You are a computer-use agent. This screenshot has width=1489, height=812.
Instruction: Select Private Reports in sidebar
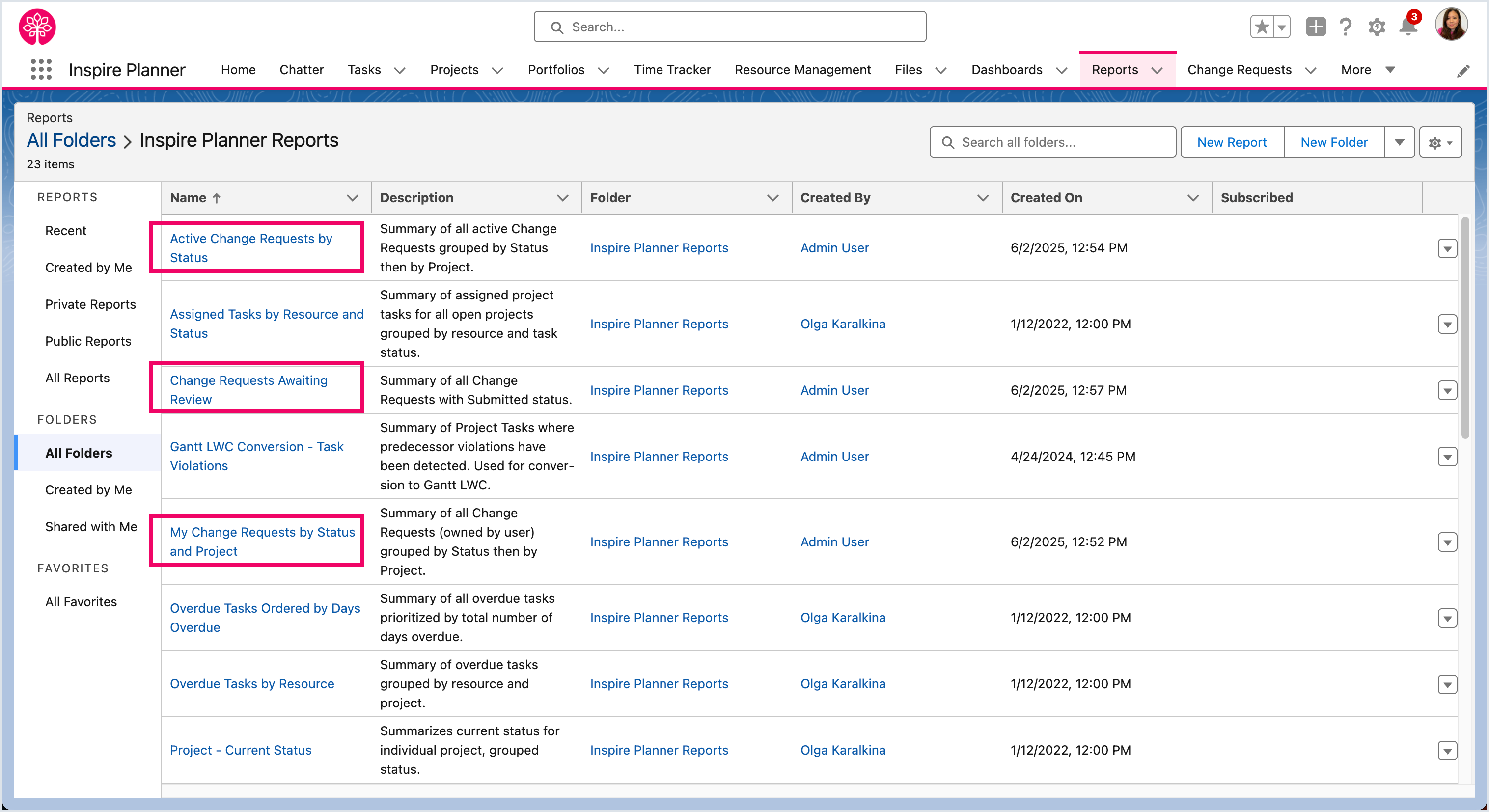pyautogui.click(x=90, y=304)
